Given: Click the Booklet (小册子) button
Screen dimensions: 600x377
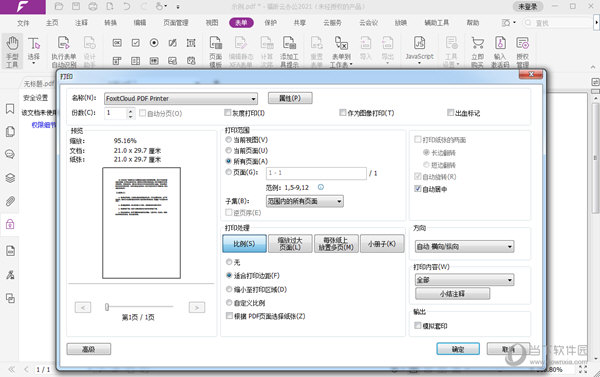Looking at the screenshot, I should (x=382, y=243).
